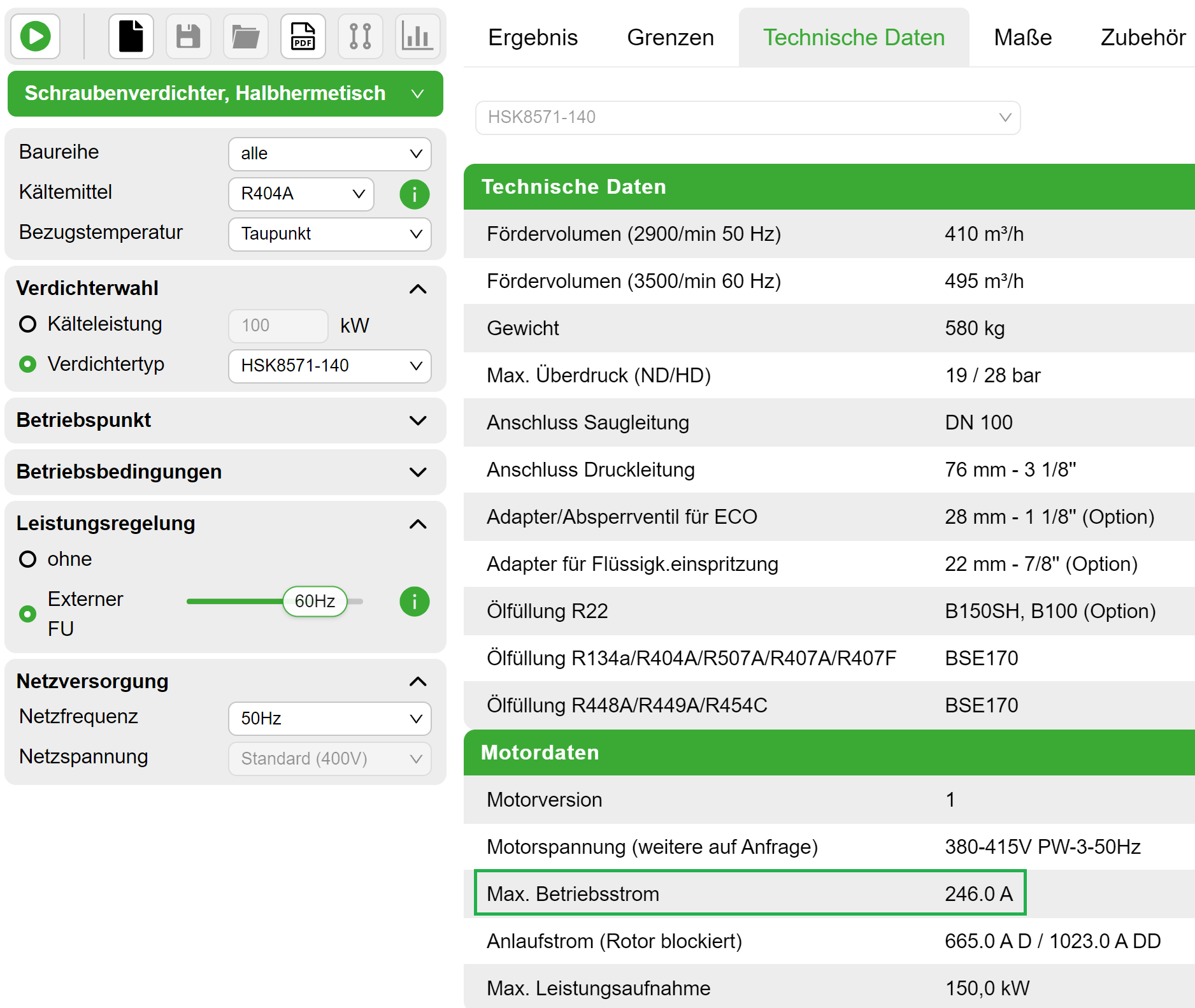The image size is (1195, 1008).
Task: Create a new document via the page icon
Action: (131, 36)
